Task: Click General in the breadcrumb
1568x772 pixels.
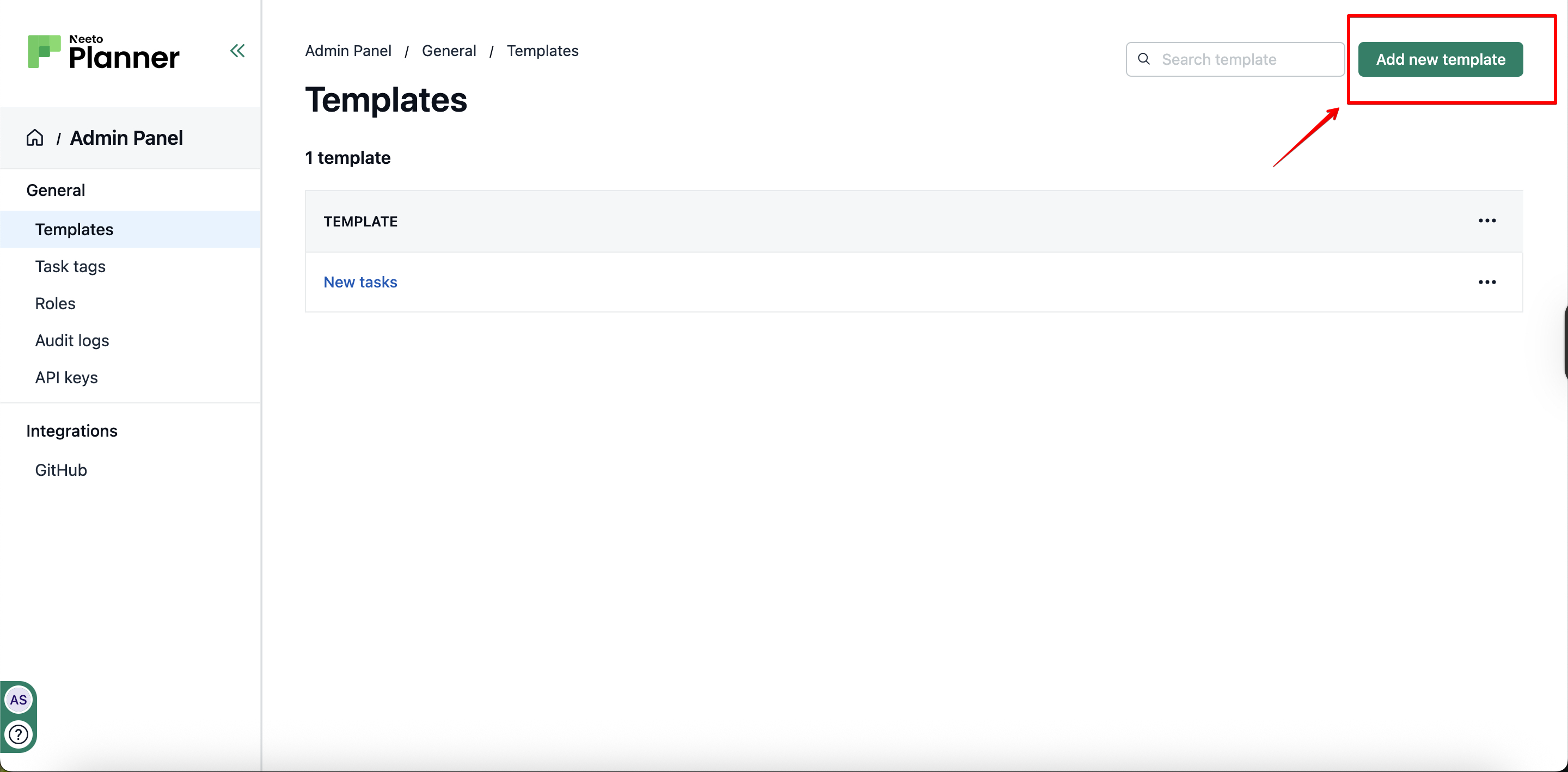Action: click(x=449, y=51)
